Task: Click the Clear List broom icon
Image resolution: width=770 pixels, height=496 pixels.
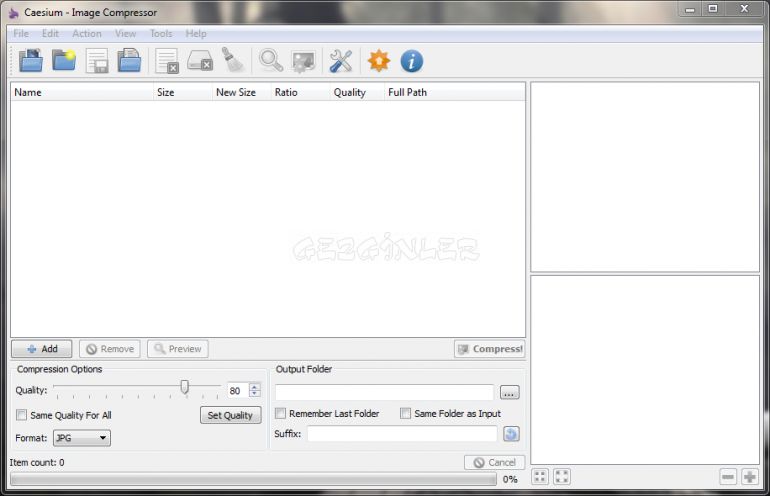Action: [x=233, y=60]
